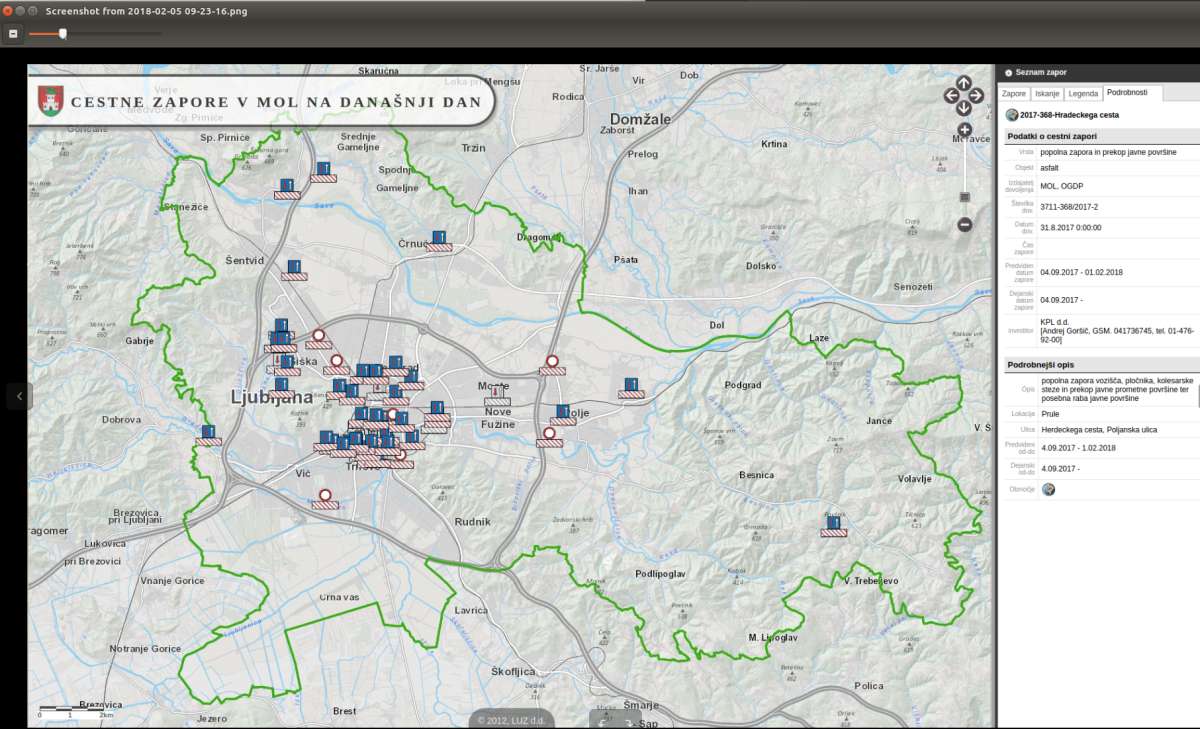This screenshot has width=1200, height=729.
Task: Pan the map west with left arrow
Action: (x=952, y=96)
